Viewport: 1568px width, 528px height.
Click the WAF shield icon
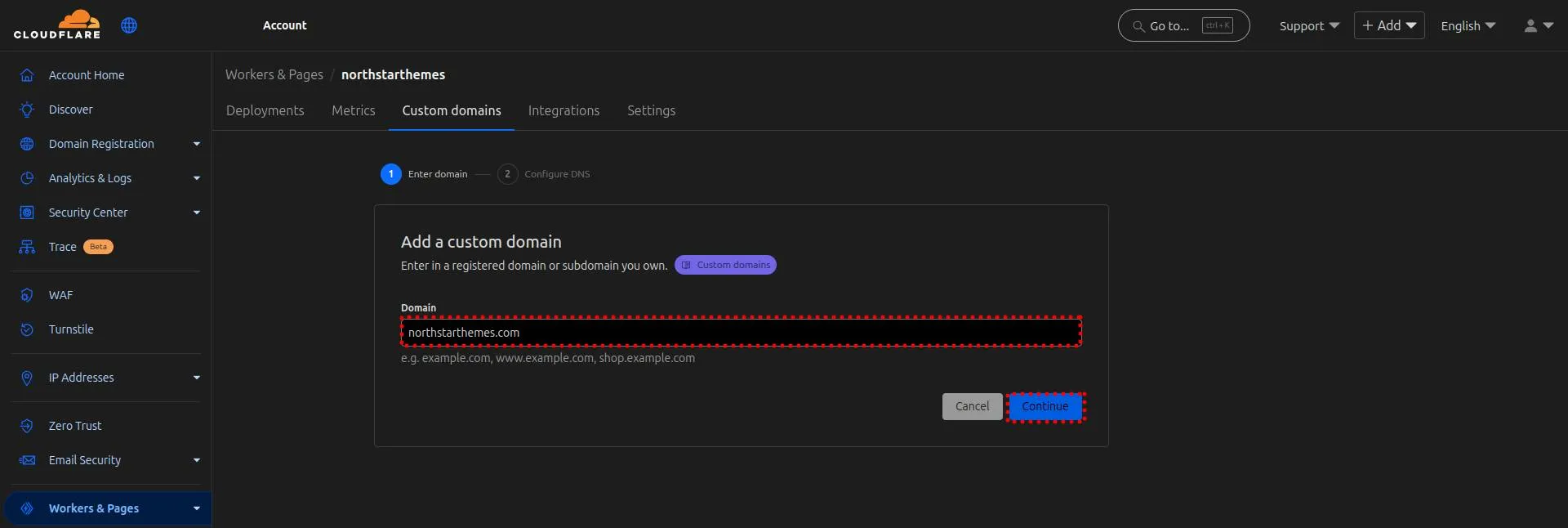tap(27, 295)
